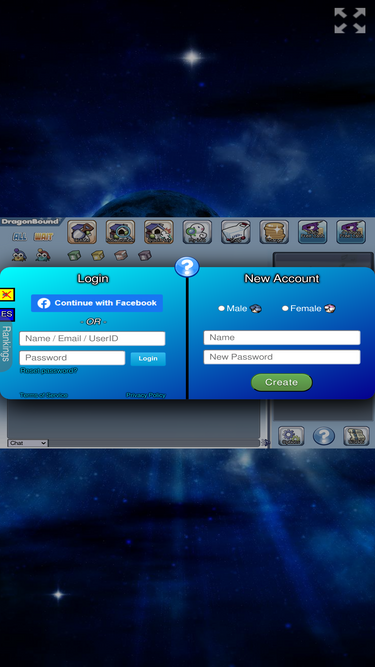The height and width of the screenshot is (667, 375).
Task: Open the Privacy Policy link
Action: pos(146,395)
